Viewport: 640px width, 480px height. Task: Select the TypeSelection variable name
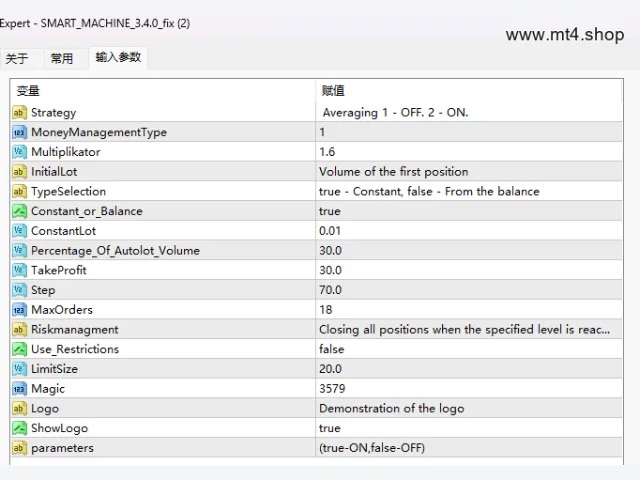pos(68,191)
